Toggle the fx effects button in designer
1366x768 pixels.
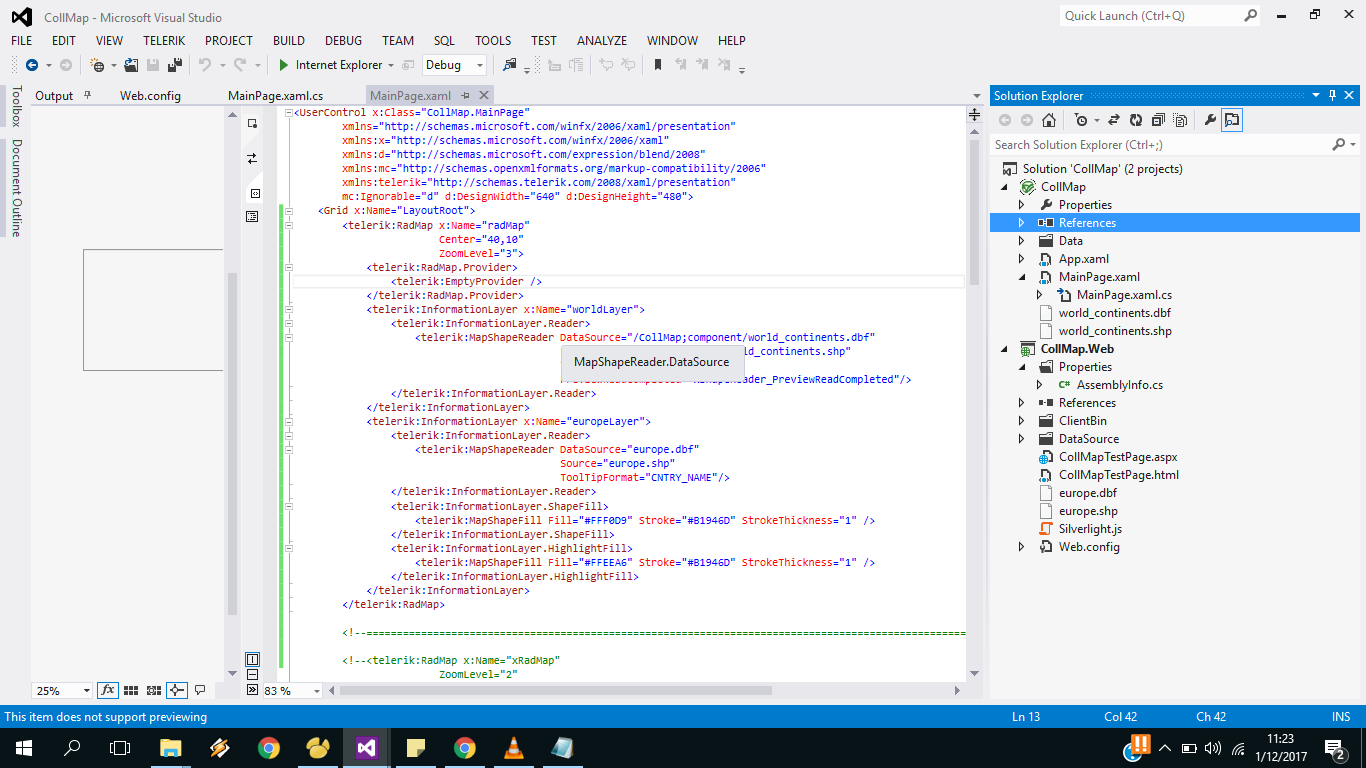pyautogui.click(x=108, y=690)
